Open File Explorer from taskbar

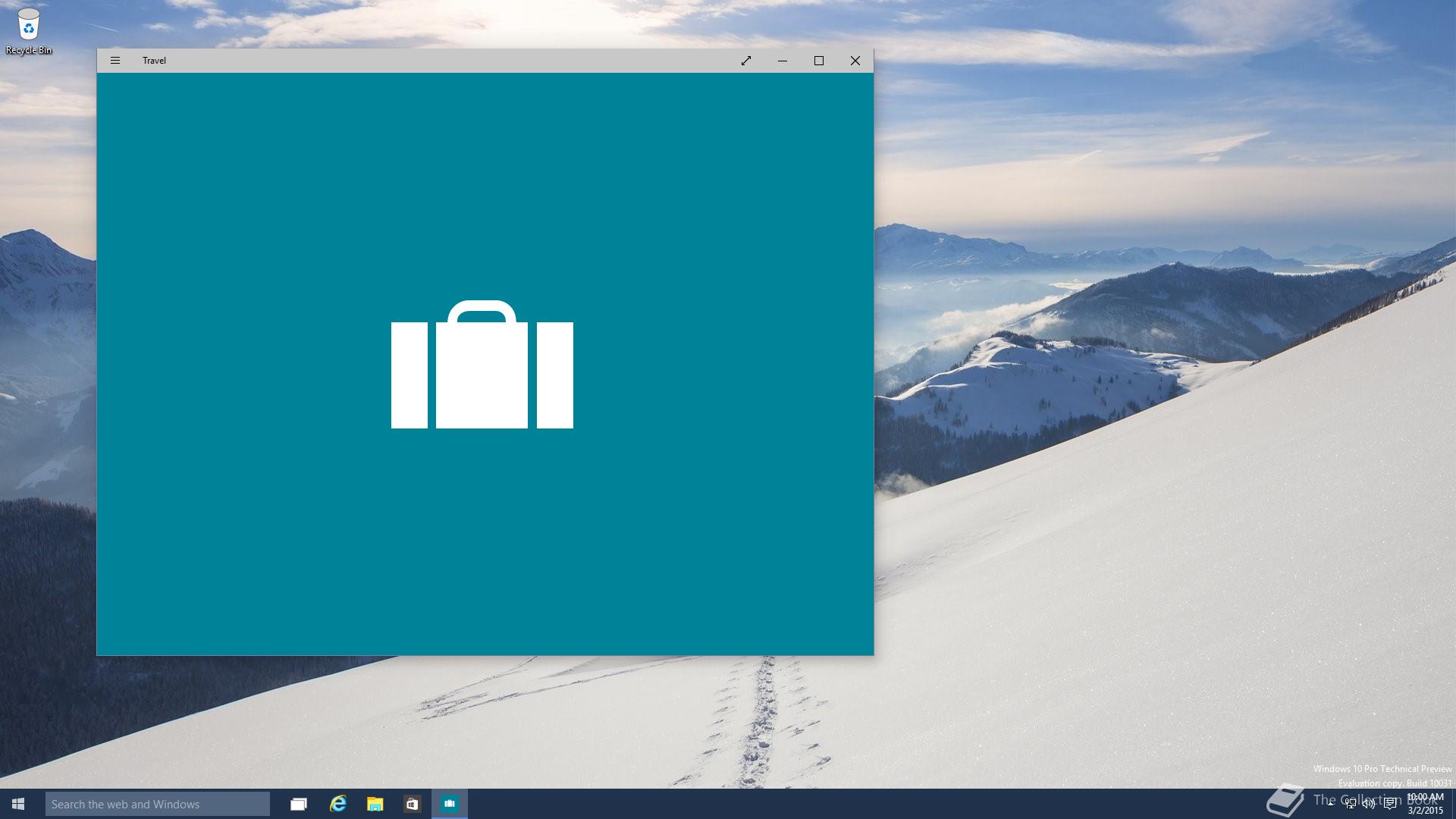pos(375,804)
